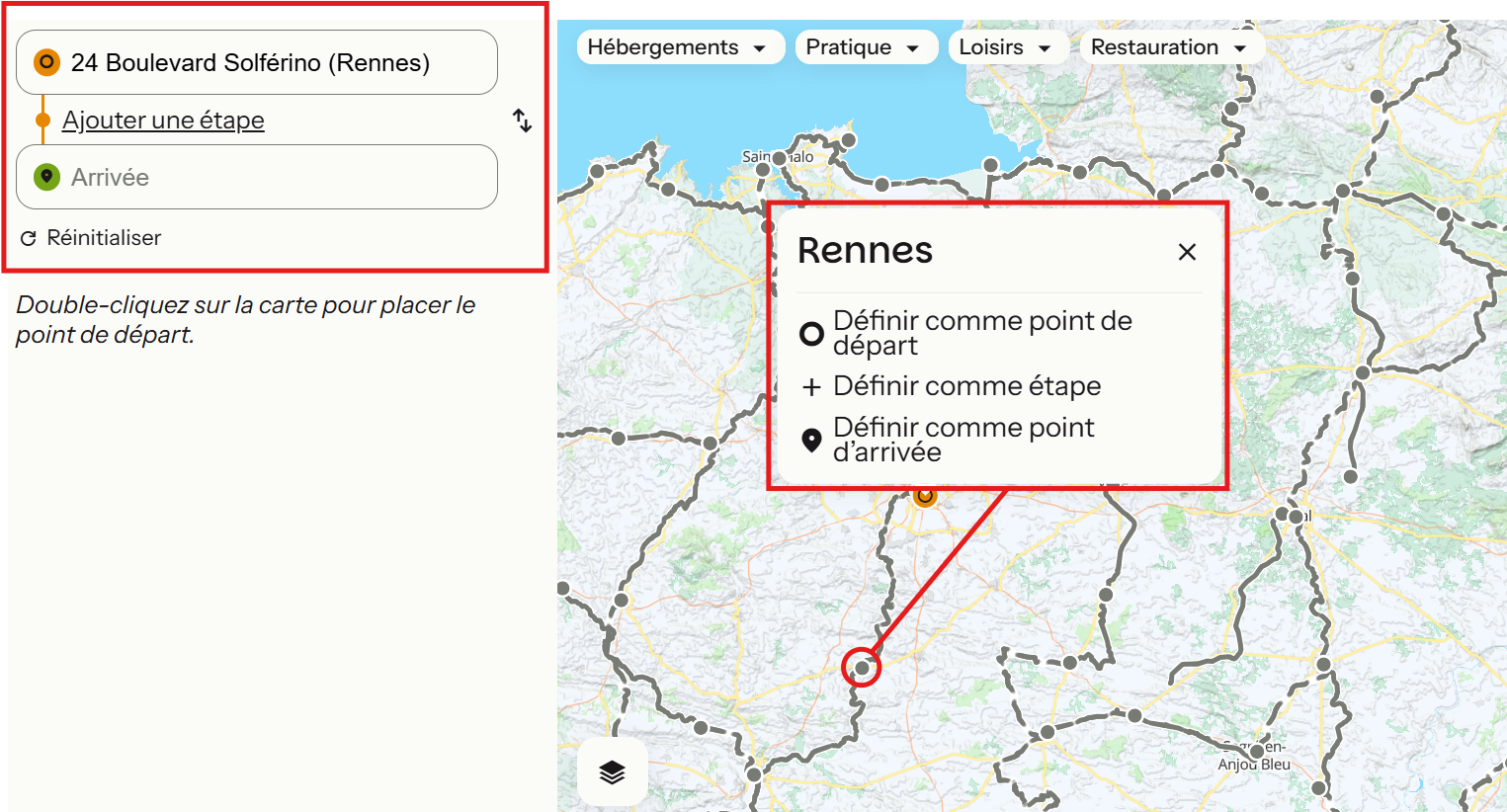The height and width of the screenshot is (812, 1507).
Task: Close the Rennes popup
Action: point(1187,252)
